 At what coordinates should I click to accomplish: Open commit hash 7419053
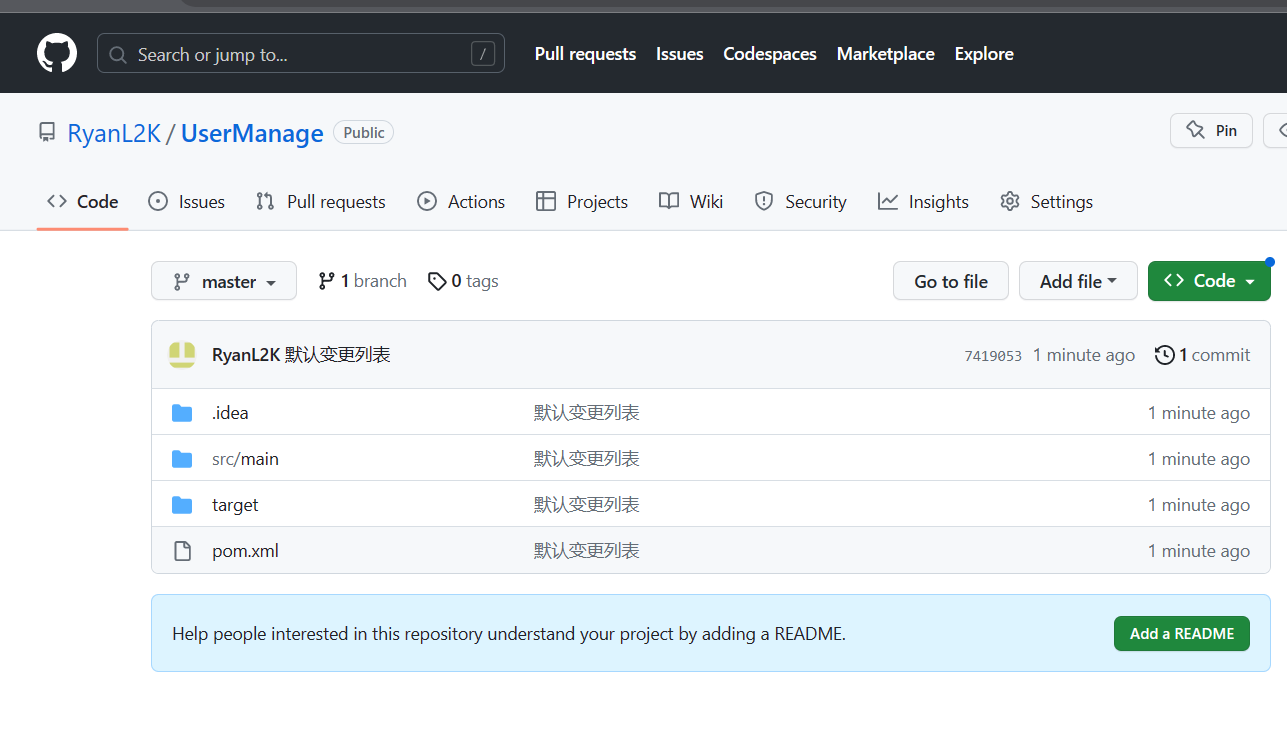[993, 356]
